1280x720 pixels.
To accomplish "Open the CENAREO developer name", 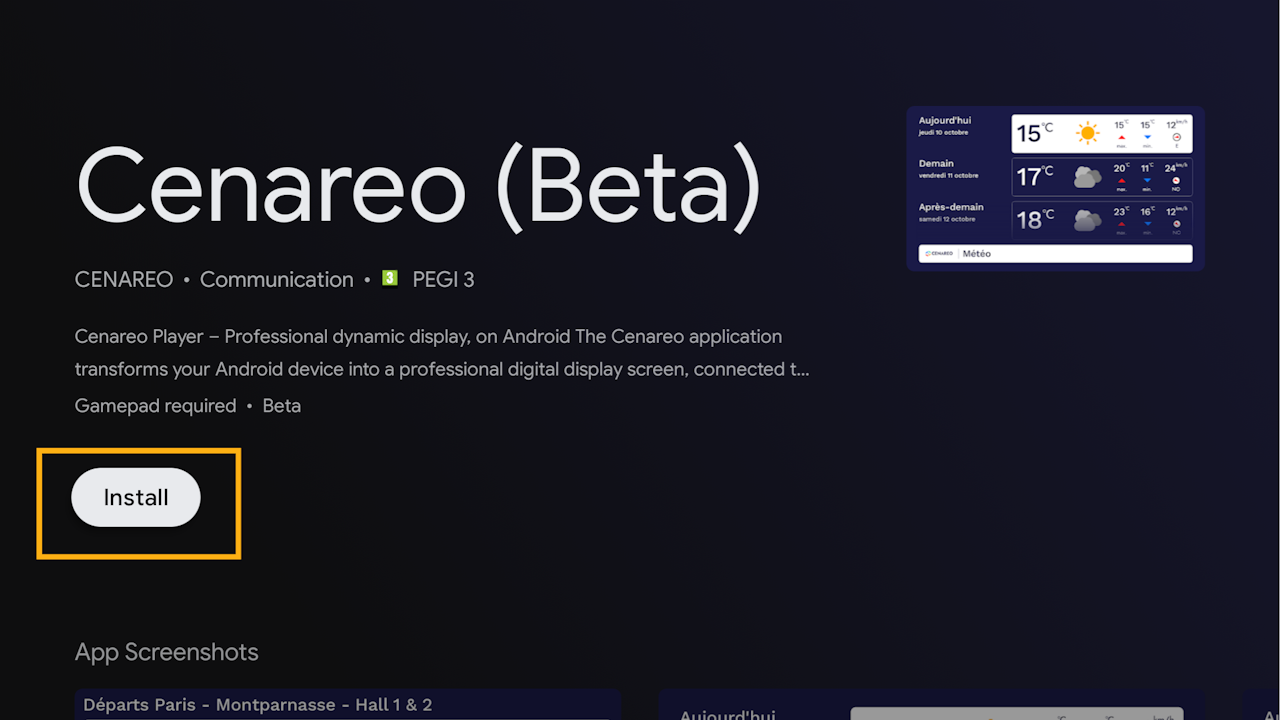I will (124, 280).
